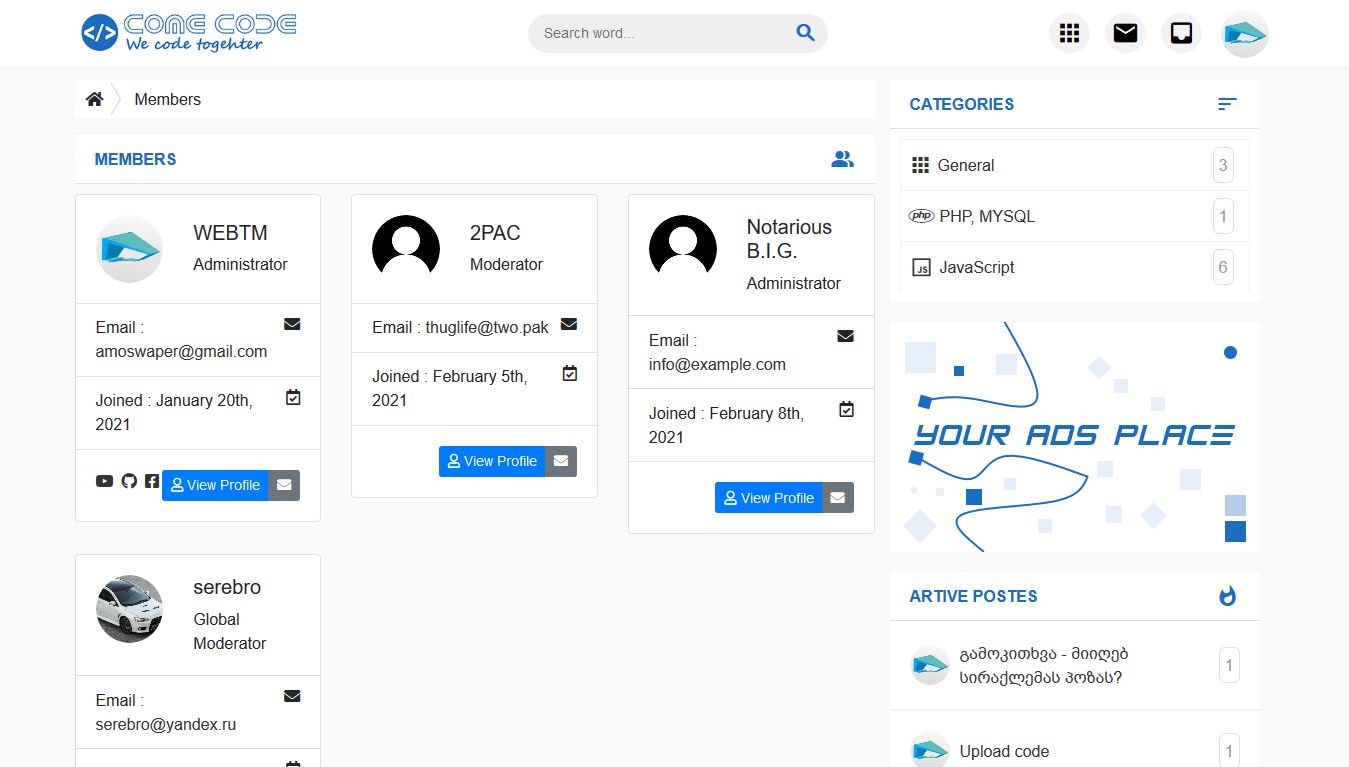The image size is (1349, 767).
Task: Send message to WEBTM via envelope button
Action: tap(284, 485)
